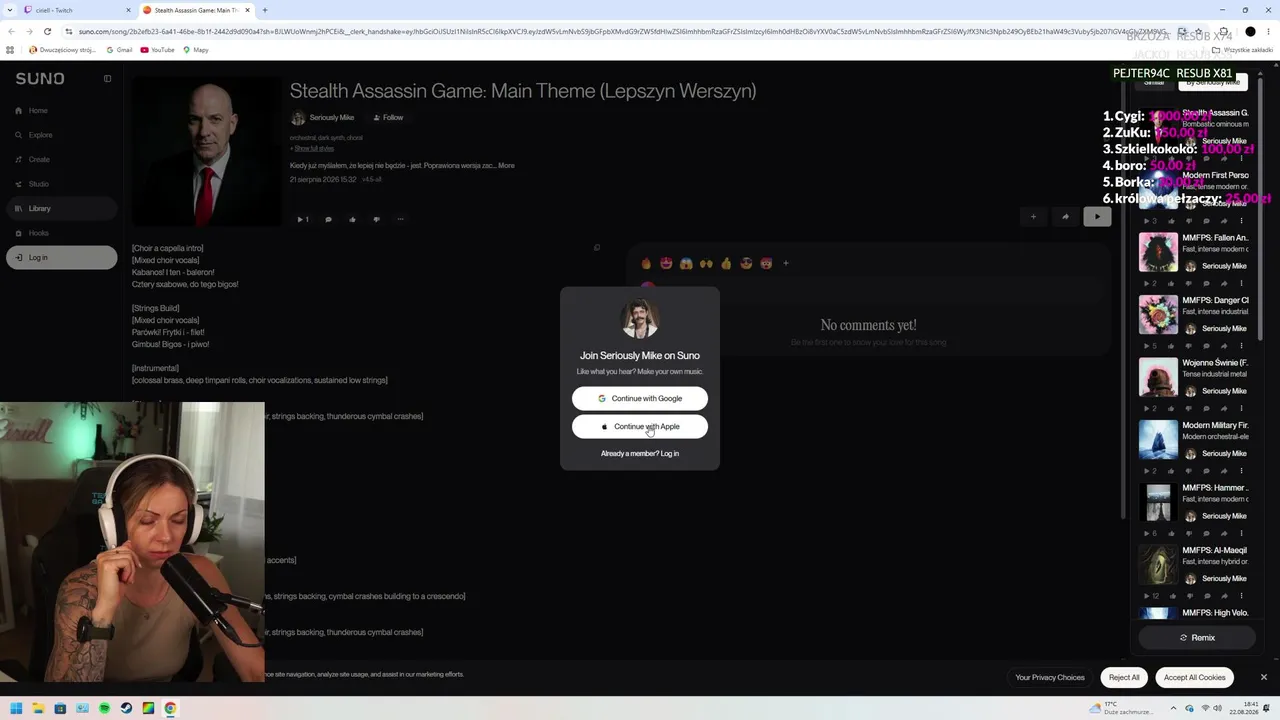React with the fire emoji

[x=646, y=263]
